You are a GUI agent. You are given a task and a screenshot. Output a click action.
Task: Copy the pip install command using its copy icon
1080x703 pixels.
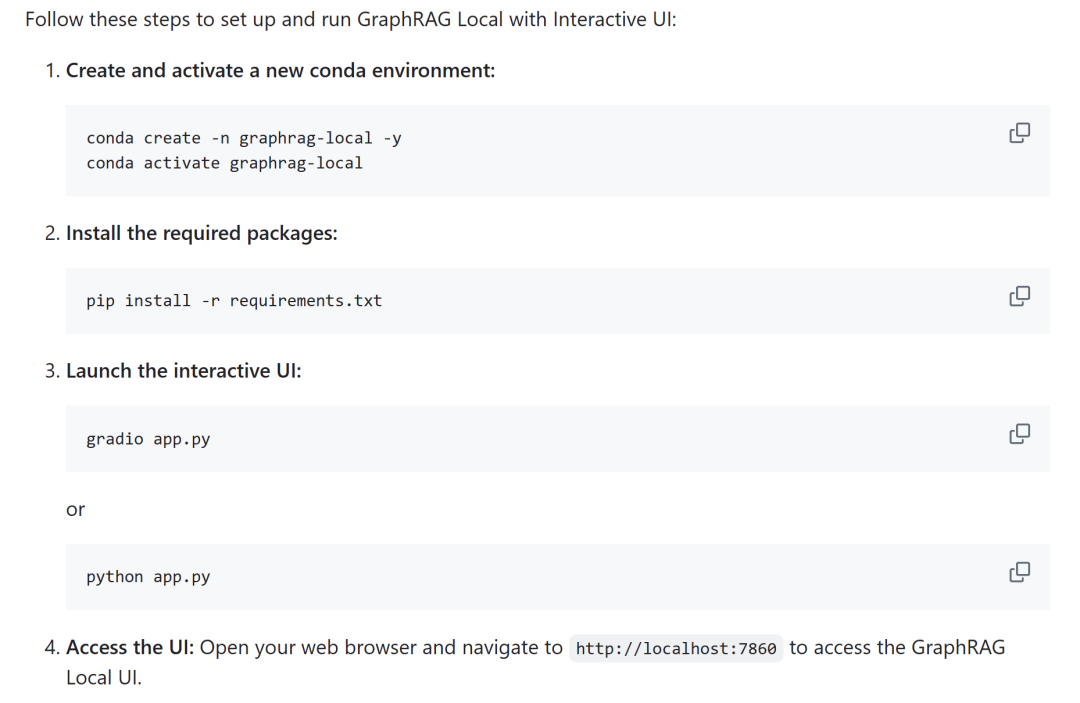coord(1019,295)
